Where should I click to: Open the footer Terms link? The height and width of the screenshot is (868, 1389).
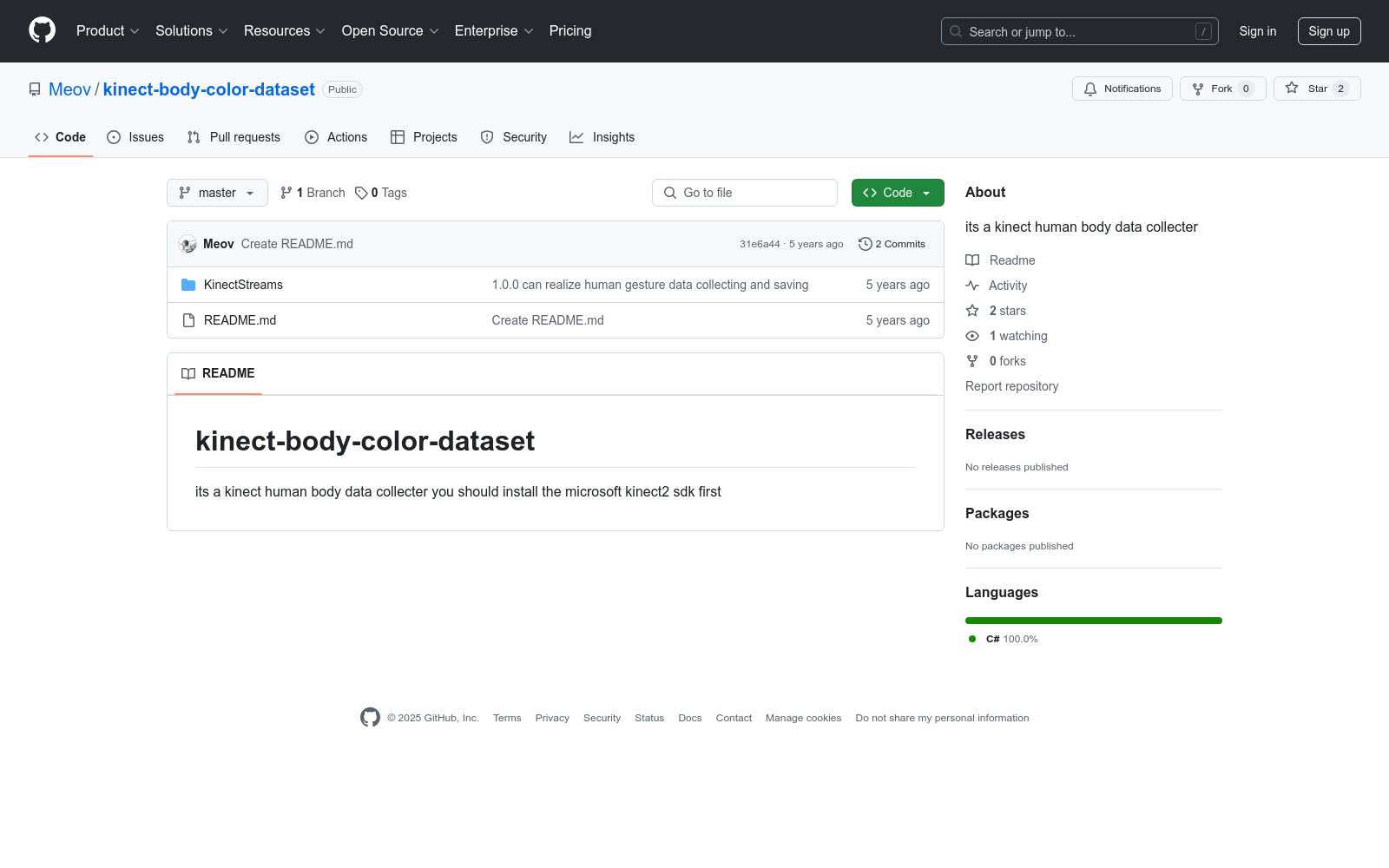[x=507, y=718]
